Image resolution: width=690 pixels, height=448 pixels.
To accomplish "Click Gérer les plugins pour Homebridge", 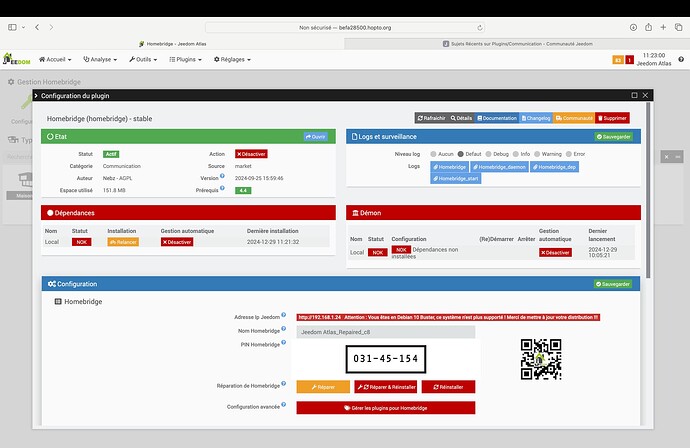I will 385,408.
